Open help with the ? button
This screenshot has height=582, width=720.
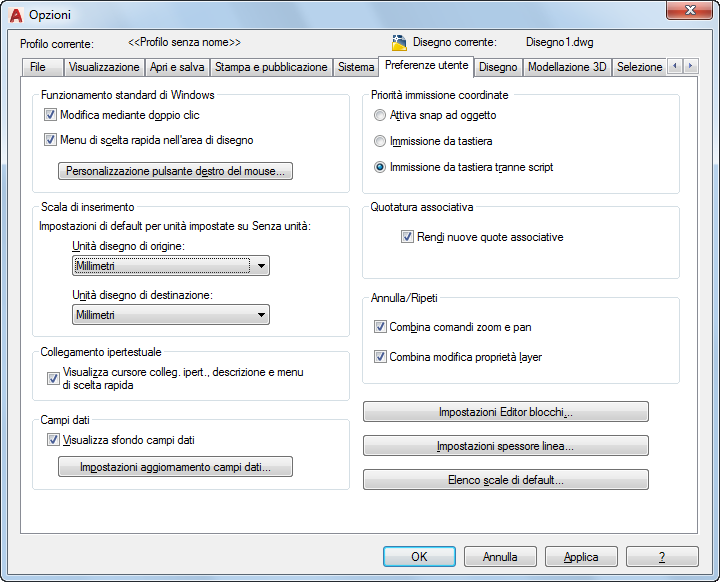click(x=662, y=557)
